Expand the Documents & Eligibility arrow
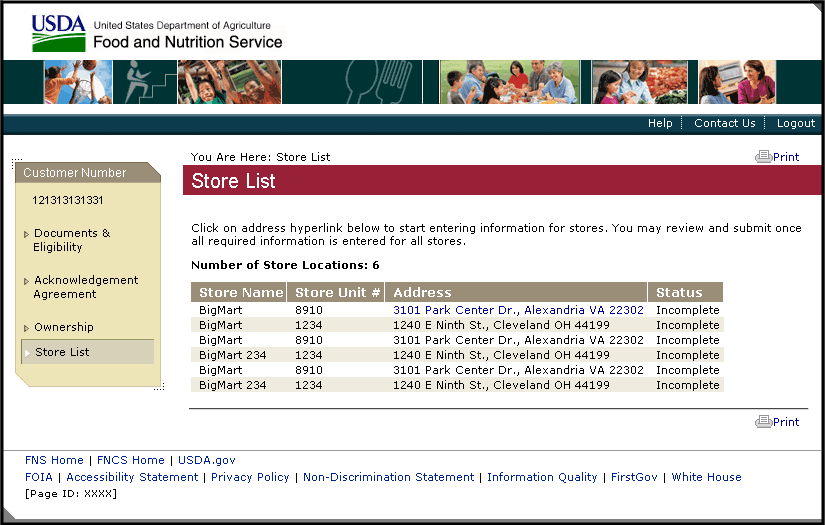 coord(26,234)
